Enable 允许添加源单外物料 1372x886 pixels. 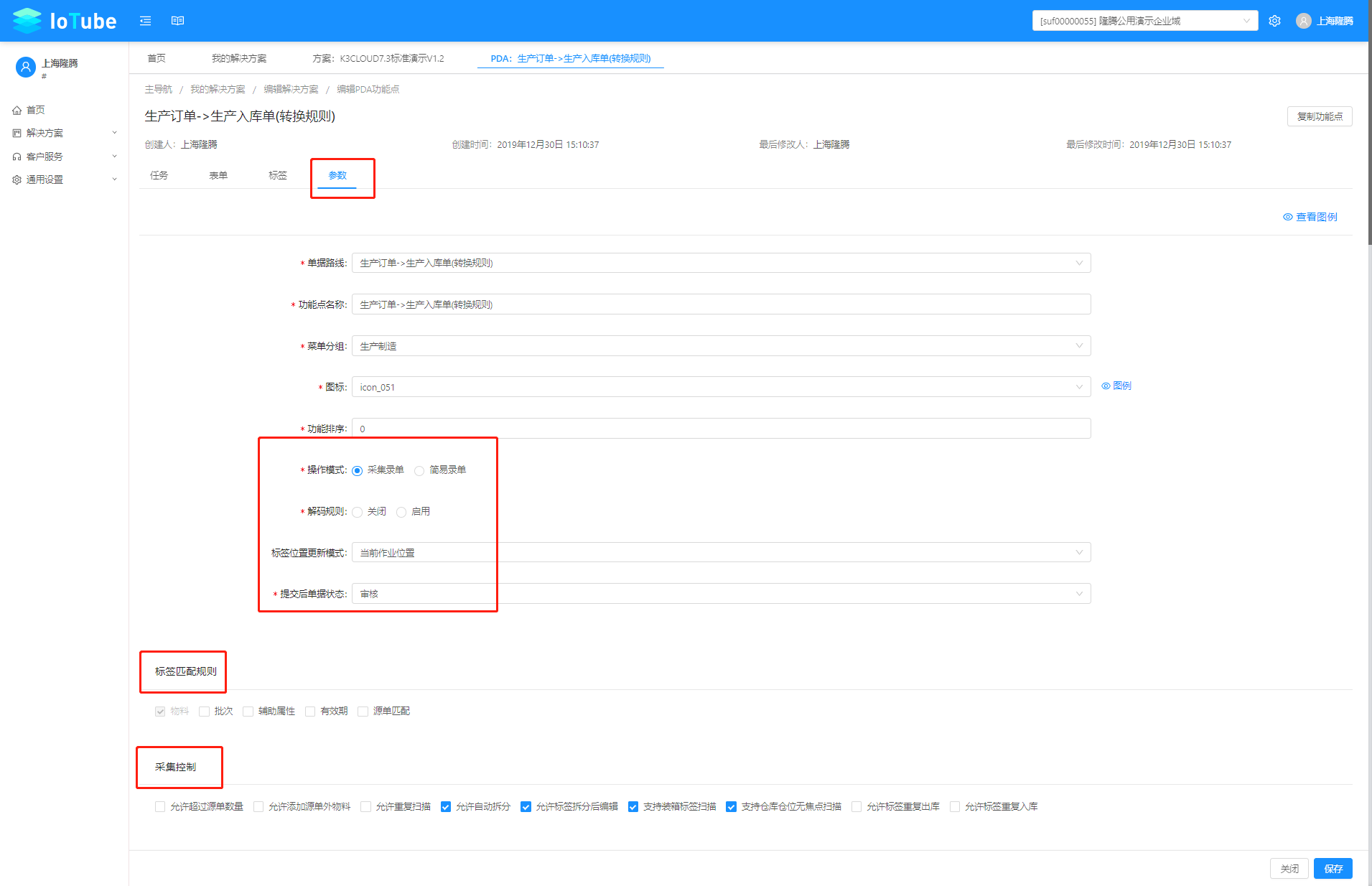258,807
